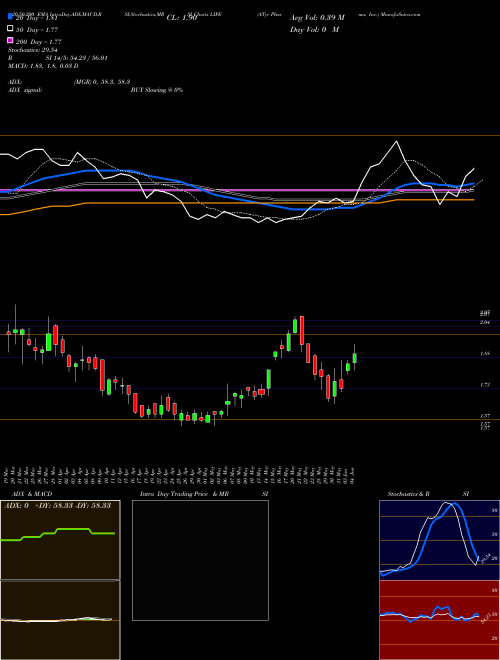The image size is (500, 660).
Task: Click the 29.54 stochastics value marker
Action: coord(486,558)
